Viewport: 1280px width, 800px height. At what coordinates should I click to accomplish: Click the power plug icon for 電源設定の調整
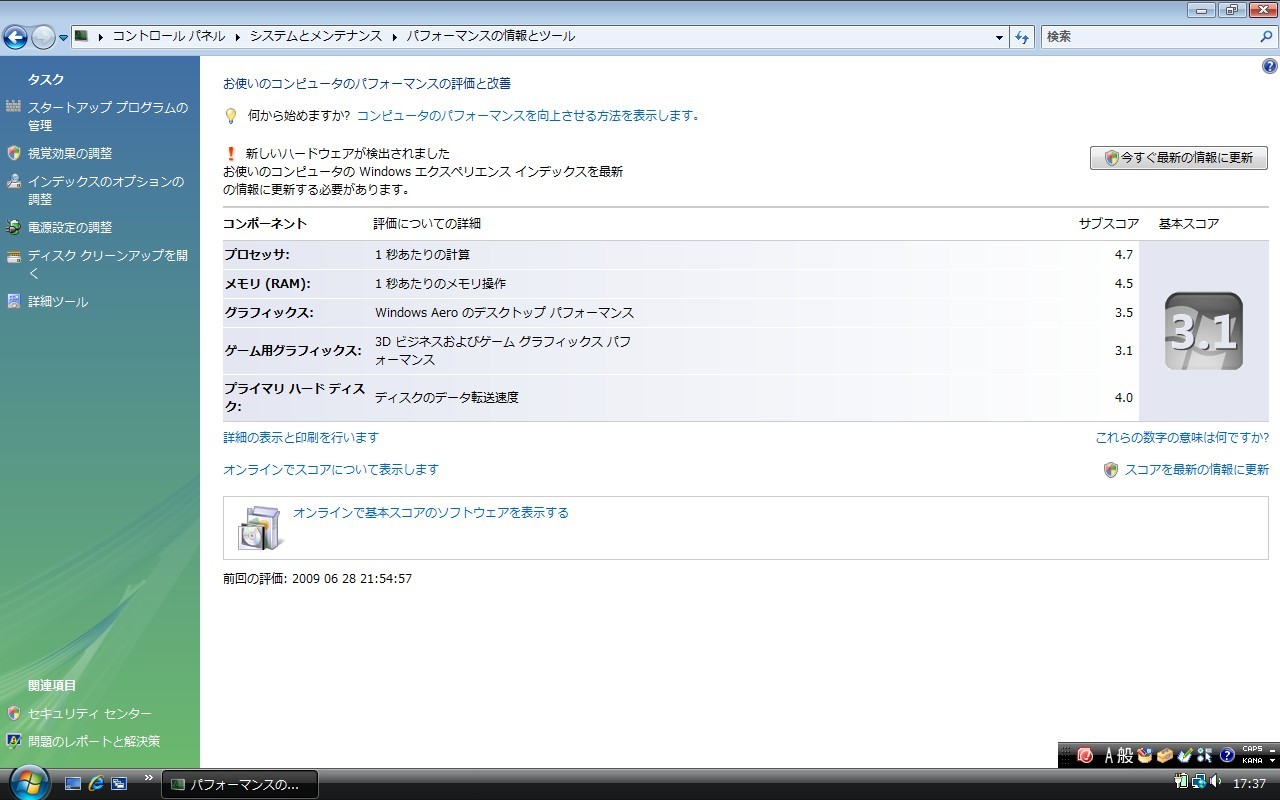[13, 227]
